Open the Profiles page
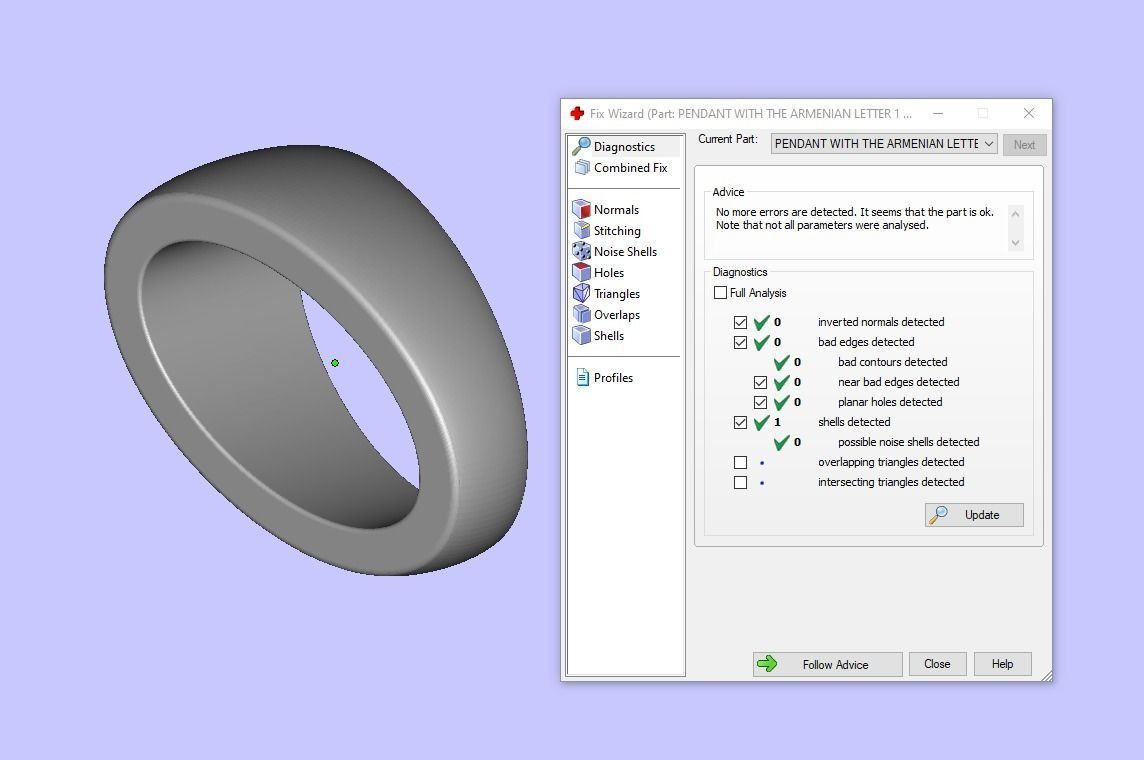 [614, 378]
